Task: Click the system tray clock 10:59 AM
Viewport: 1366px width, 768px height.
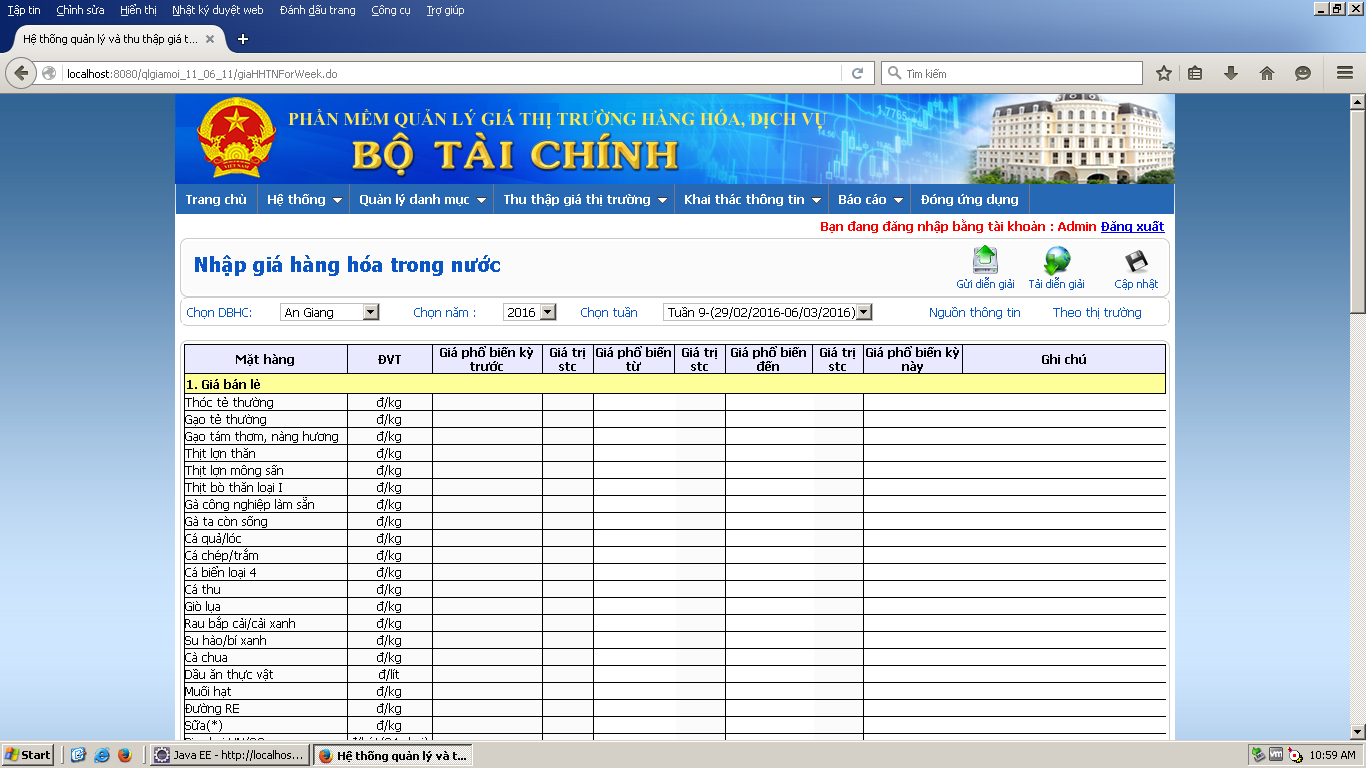Action: pyautogui.click(x=1332, y=755)
